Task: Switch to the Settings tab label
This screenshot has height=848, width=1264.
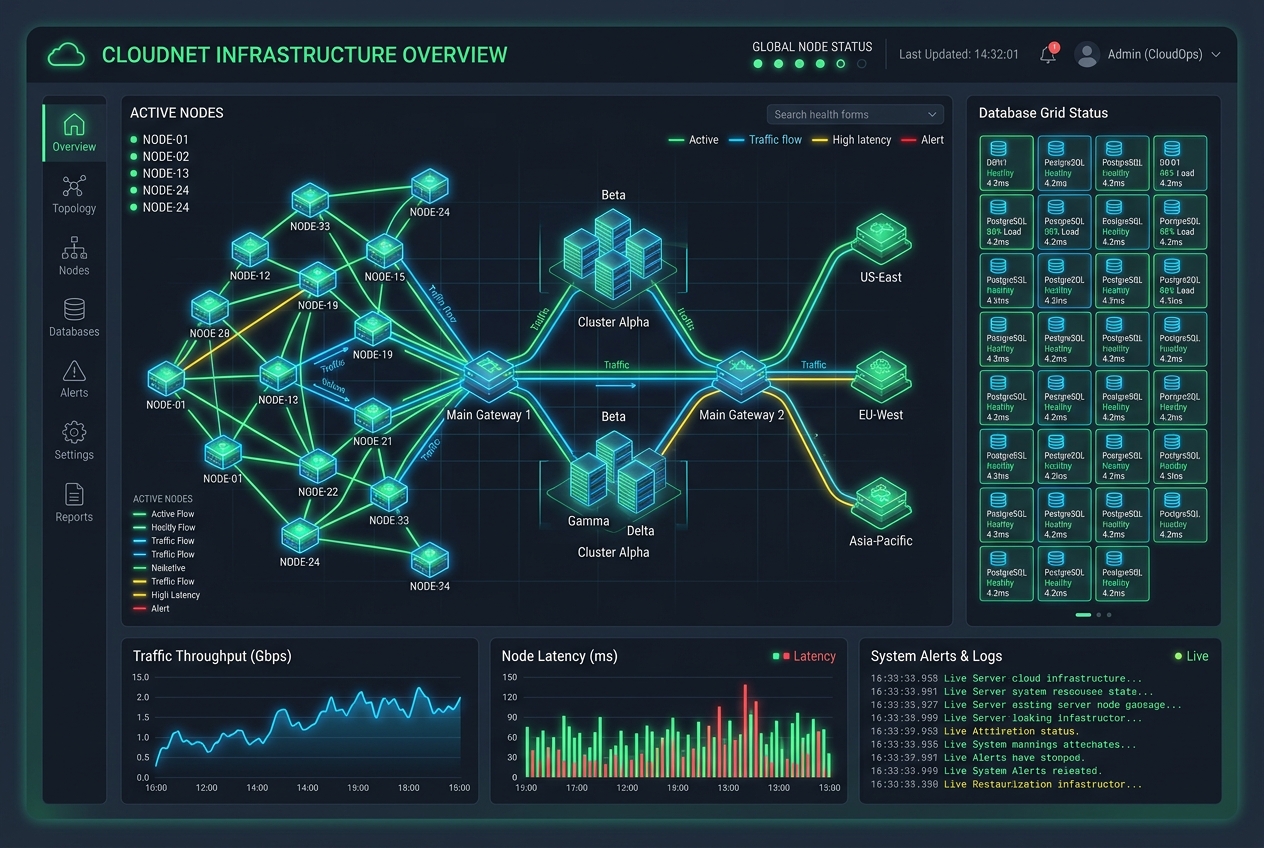Action: (x=74, y=455)
